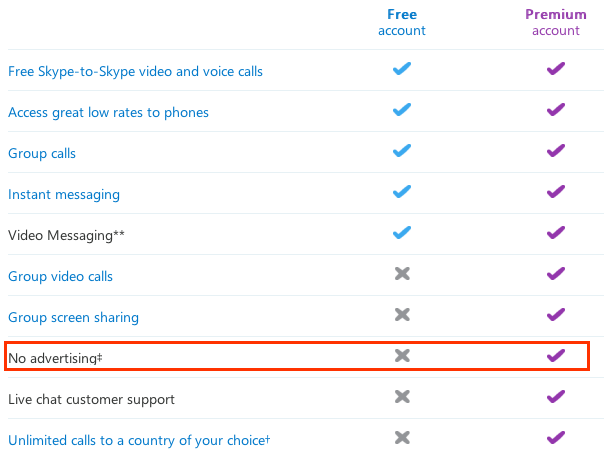Screen dimensions: 604x456
Task: Click the purple checkmark for No advertising
Action: tap(556, 355)
